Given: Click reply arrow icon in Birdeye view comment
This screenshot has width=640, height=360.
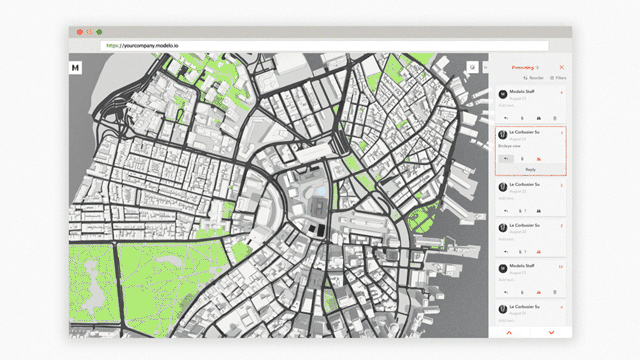Looking at the screenshot, I should (506, 159).
